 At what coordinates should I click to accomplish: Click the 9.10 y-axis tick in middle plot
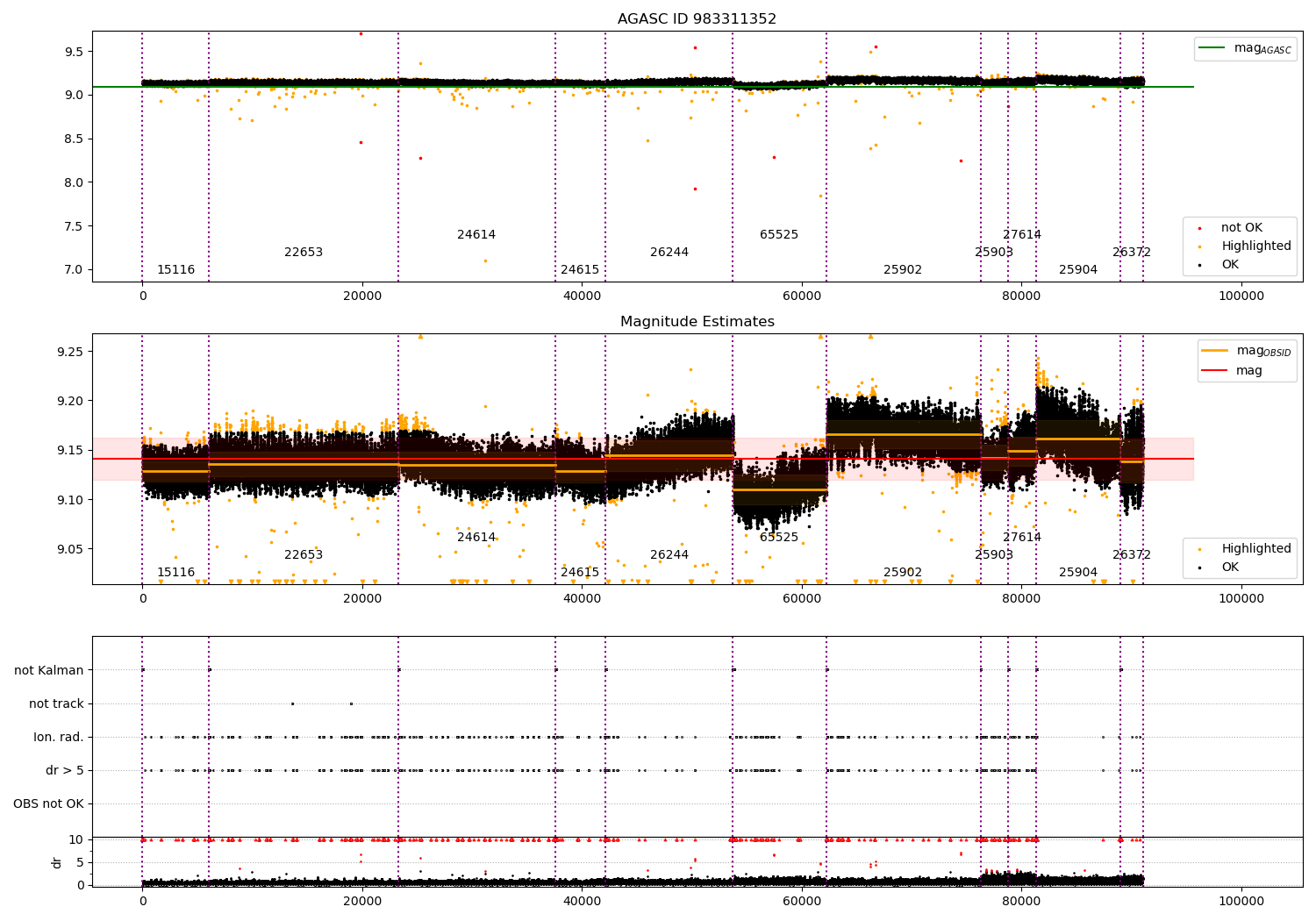[x=71, y=501]
